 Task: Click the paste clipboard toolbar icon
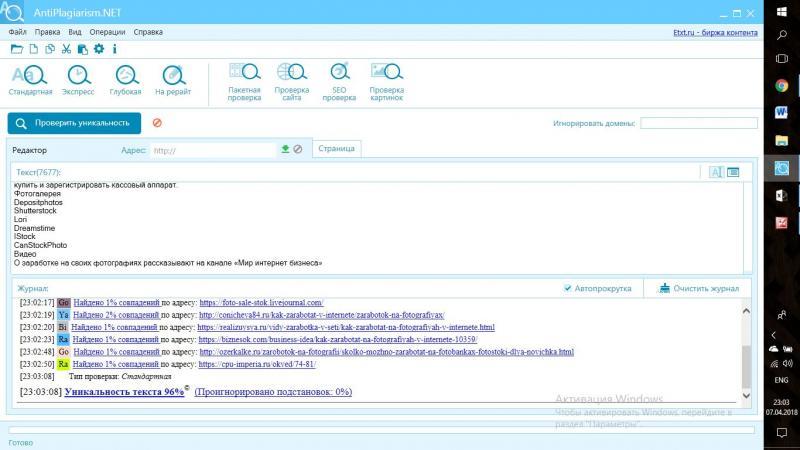[x=83, y=49]
